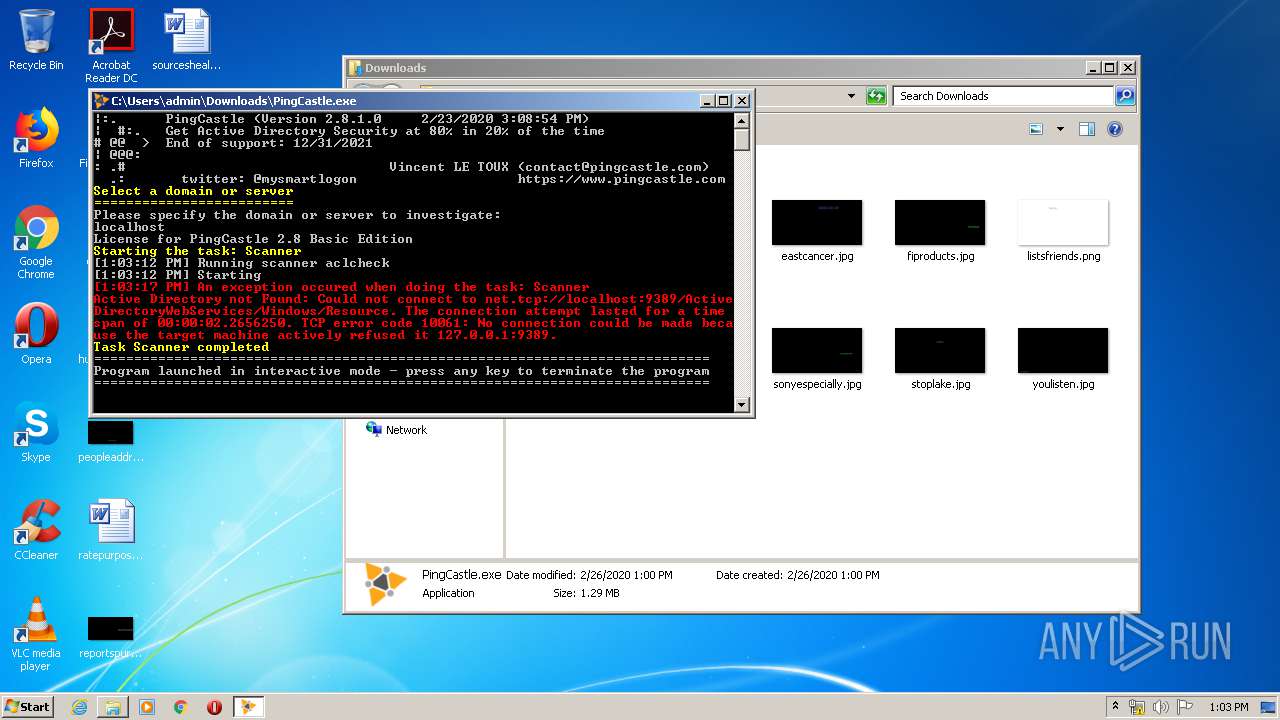Open Google Chrome desktop shortcut
Screen dimensions: 1280x720
pyautogui.click(x=36, y=242)
